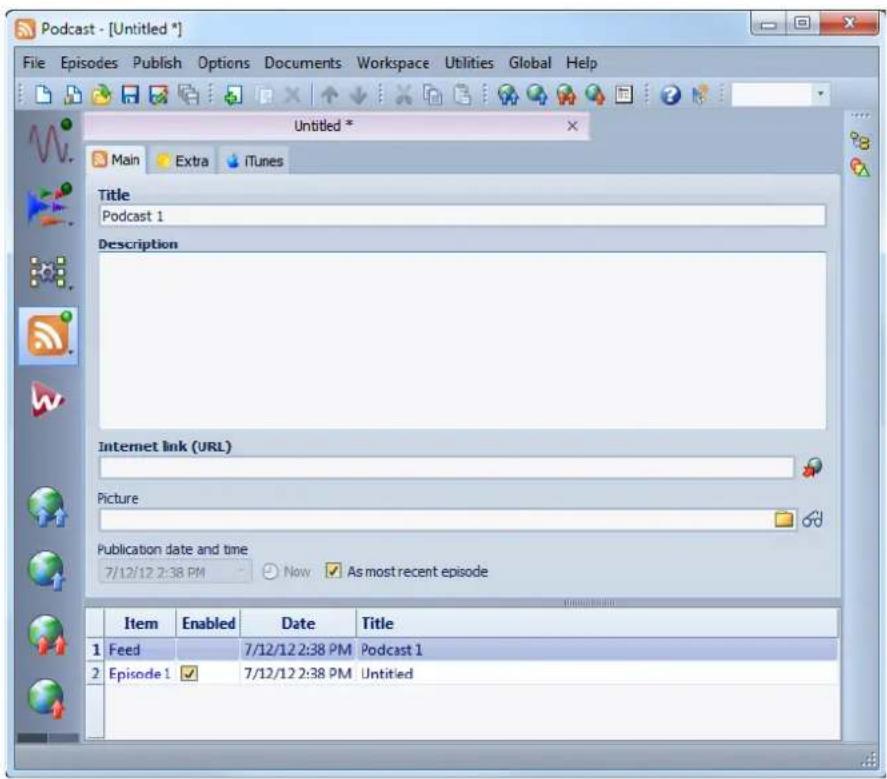The image size is (887, 779).
Task: Click the Save As toolbar icon
Action: [x=159, y=94]
